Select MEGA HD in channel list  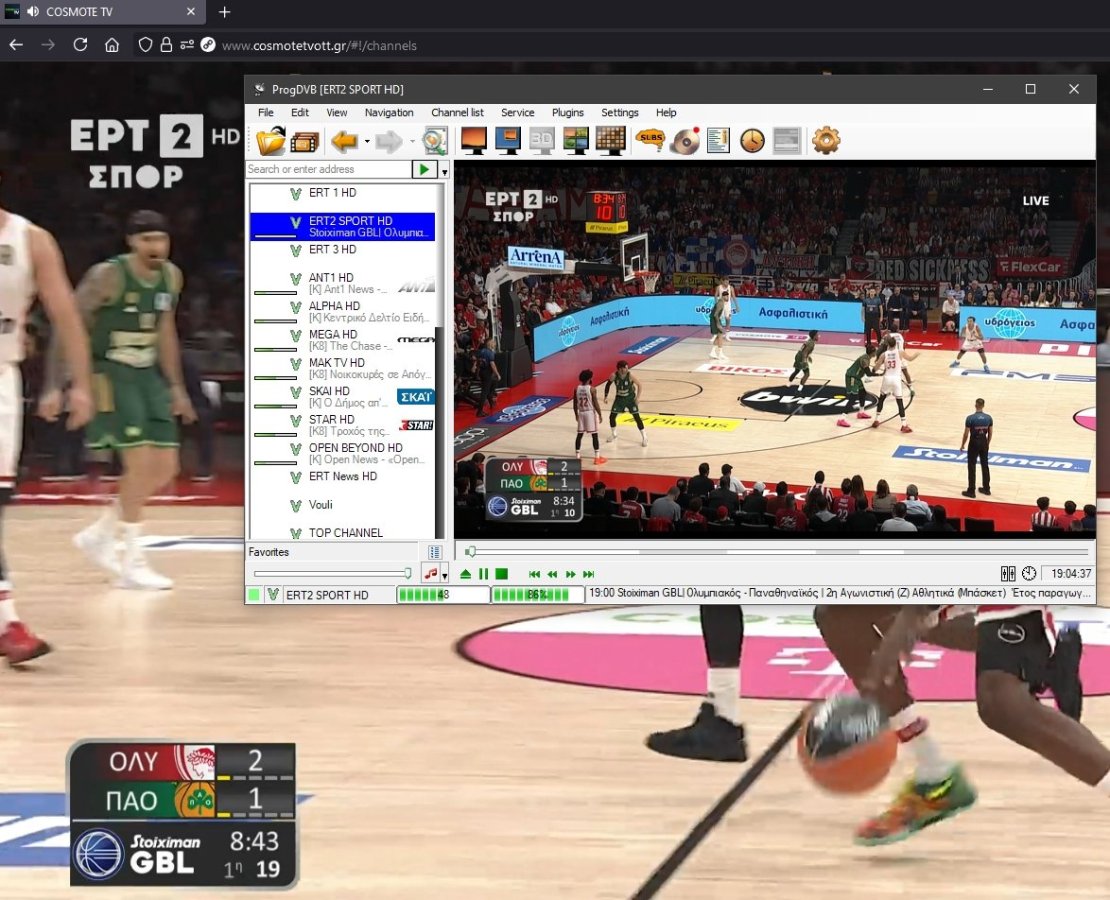pos(333,334)
